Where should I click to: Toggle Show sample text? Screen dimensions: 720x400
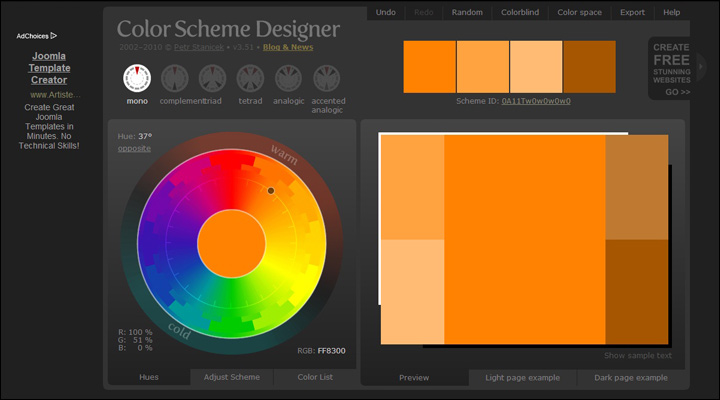(x=637, y=355)
